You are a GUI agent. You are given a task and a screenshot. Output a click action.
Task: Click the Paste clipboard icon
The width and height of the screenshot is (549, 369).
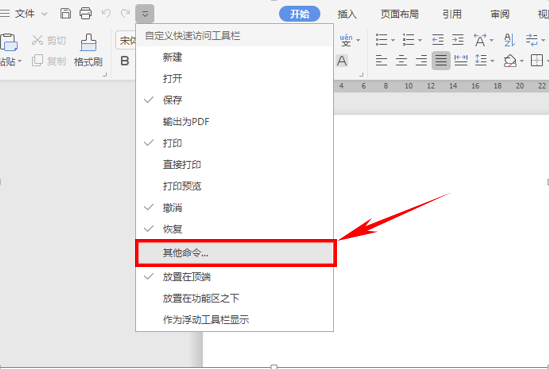click(x=9, y=42)
